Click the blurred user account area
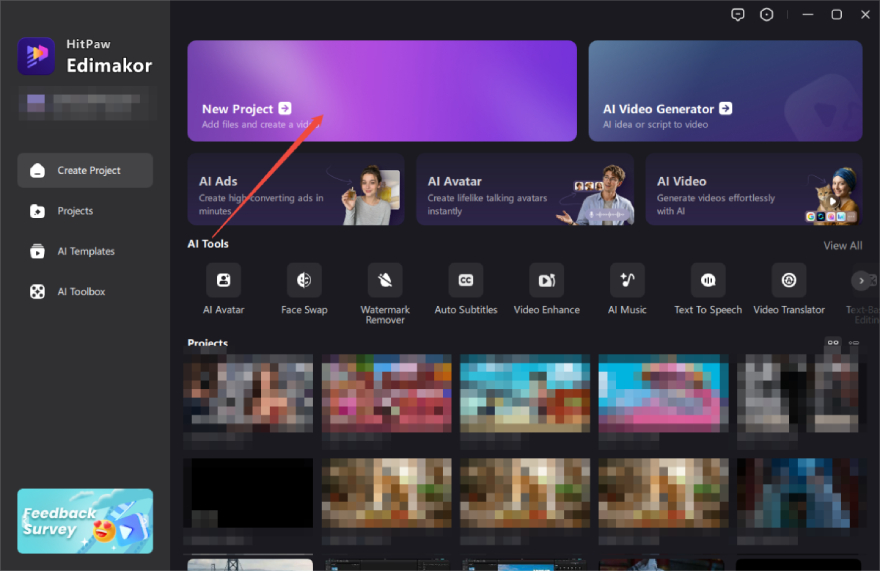Image resolution: width=880 pixels, height=571 pixels. coord(84,103)
